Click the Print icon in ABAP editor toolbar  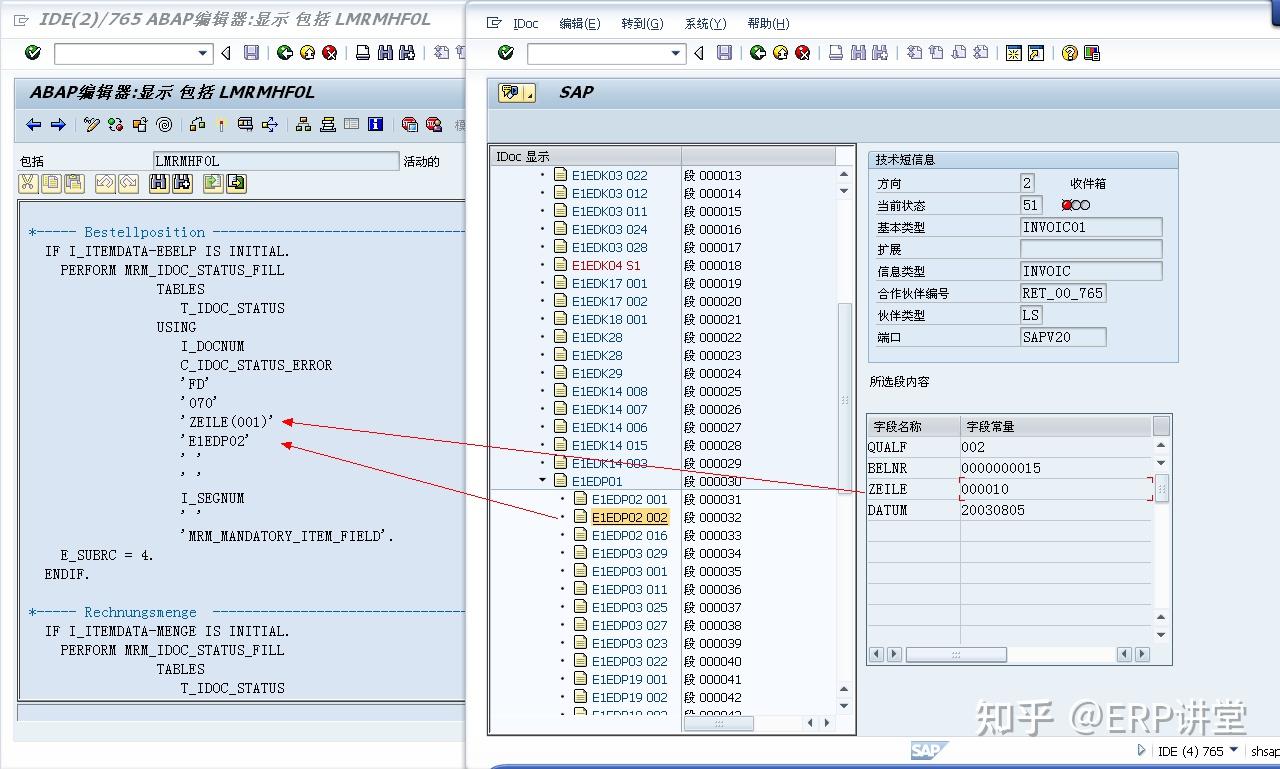[x=363, y=53]
